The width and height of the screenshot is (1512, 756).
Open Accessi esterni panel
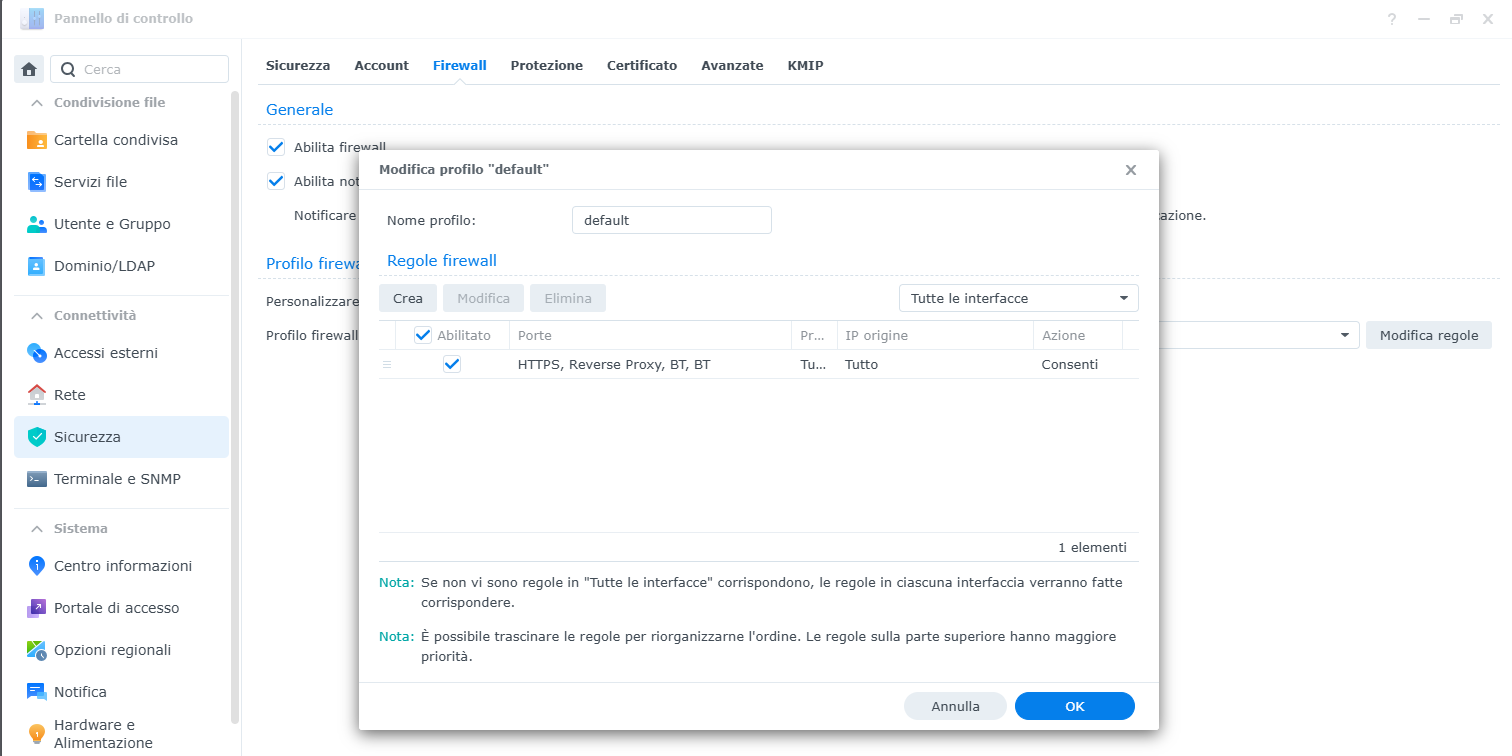click(x=106, y=353)
